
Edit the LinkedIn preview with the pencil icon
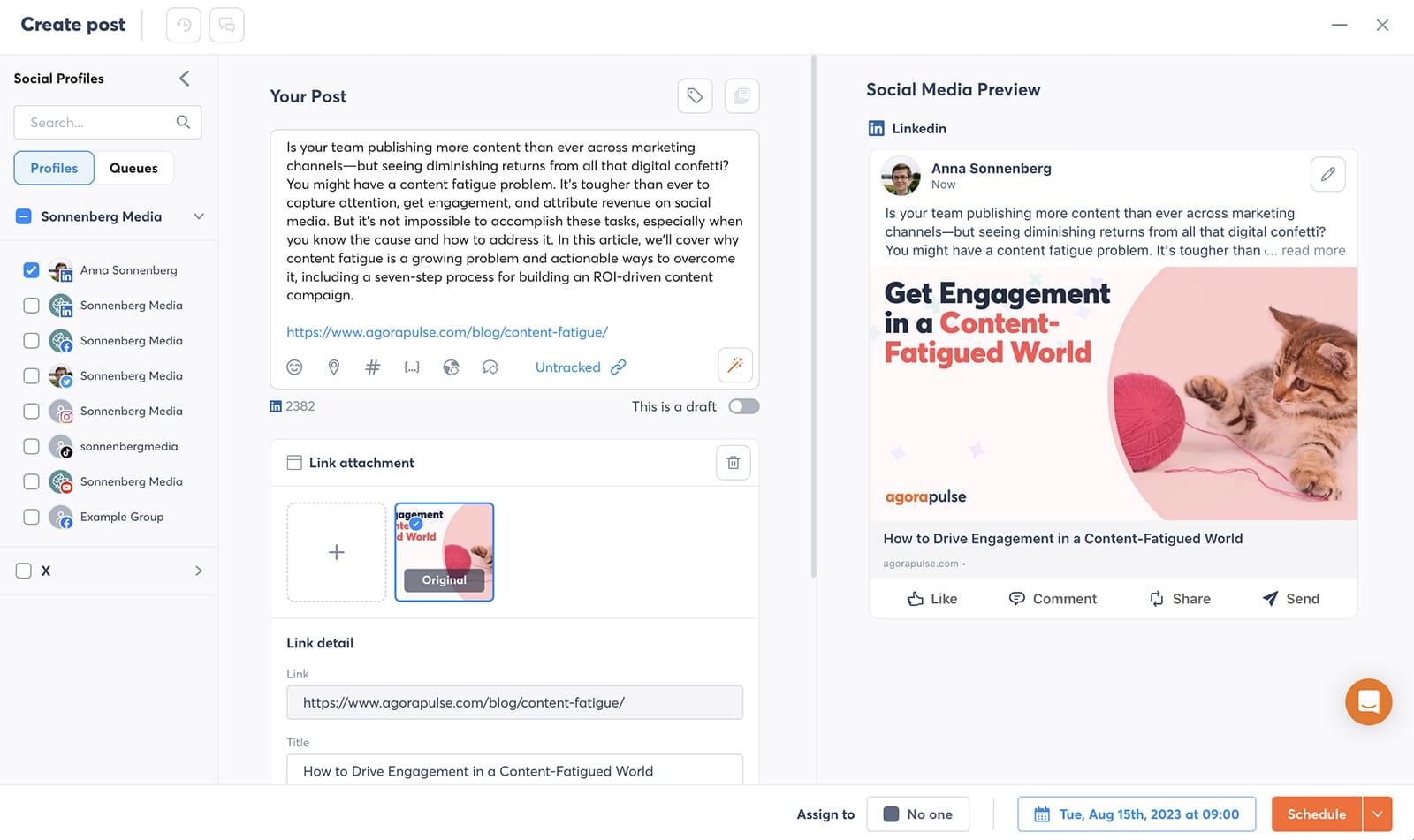(x=1327, y=174)
